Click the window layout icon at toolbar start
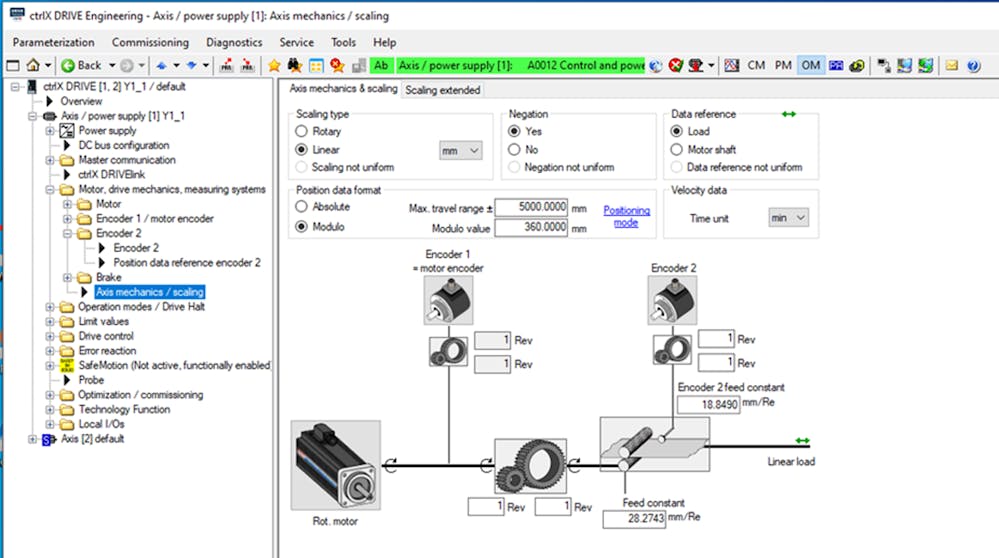 [13, 65]
